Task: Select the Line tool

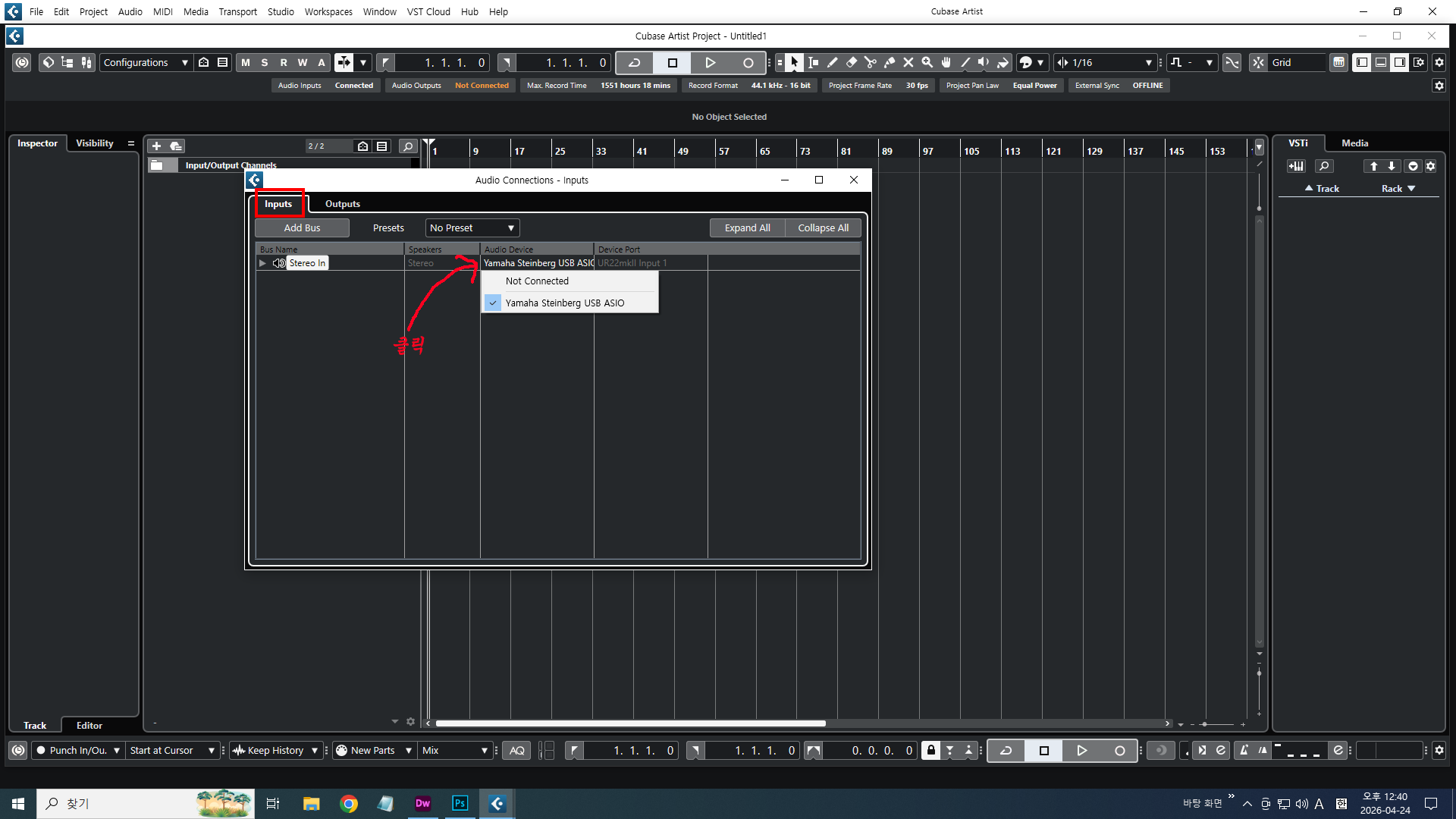Action: click(x=965, y=62)
